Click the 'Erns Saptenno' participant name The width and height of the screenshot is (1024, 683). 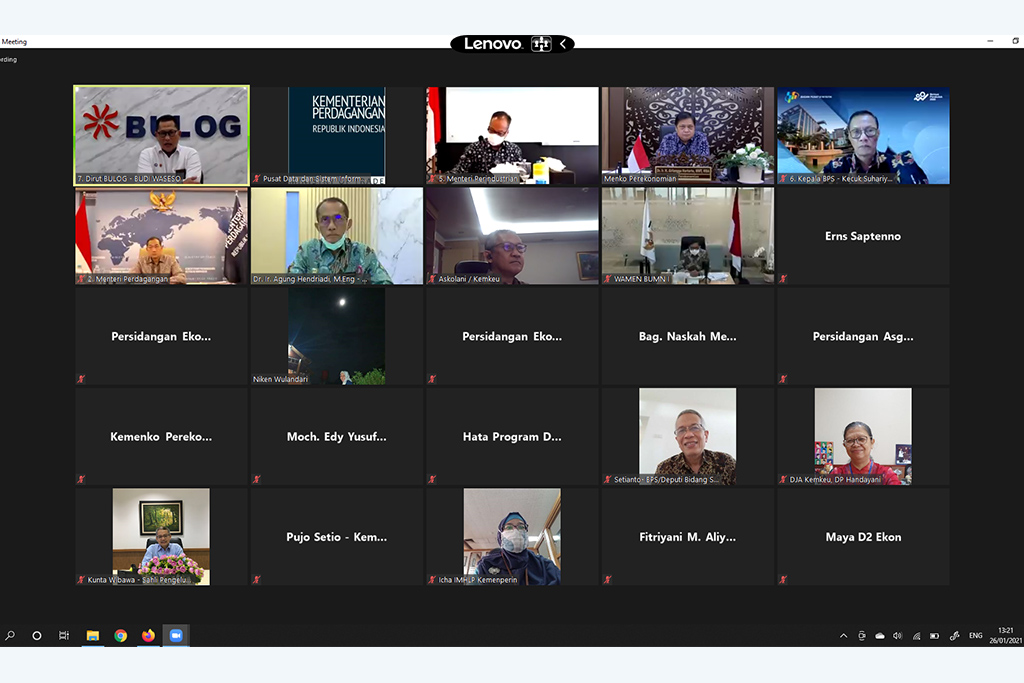pyautogui.click(x=863, y=236)
